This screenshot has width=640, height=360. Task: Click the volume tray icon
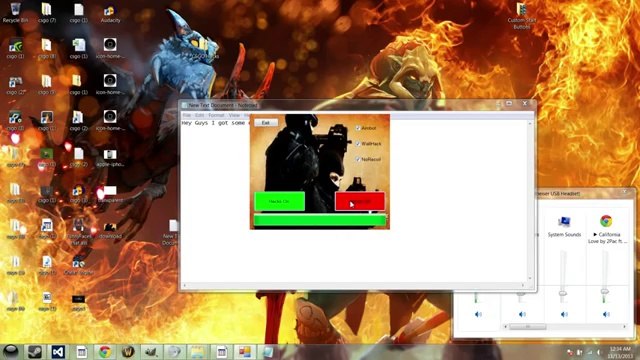(599, 352)
